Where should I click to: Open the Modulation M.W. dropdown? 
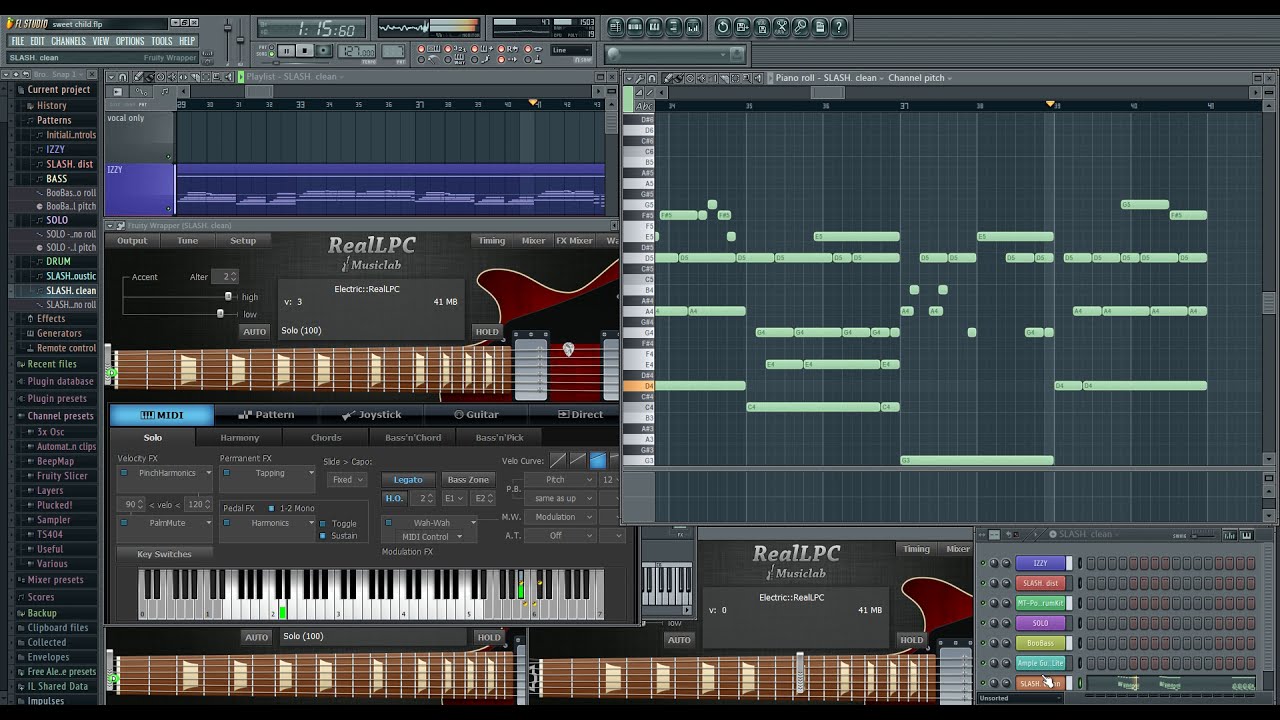click(560, 517)
